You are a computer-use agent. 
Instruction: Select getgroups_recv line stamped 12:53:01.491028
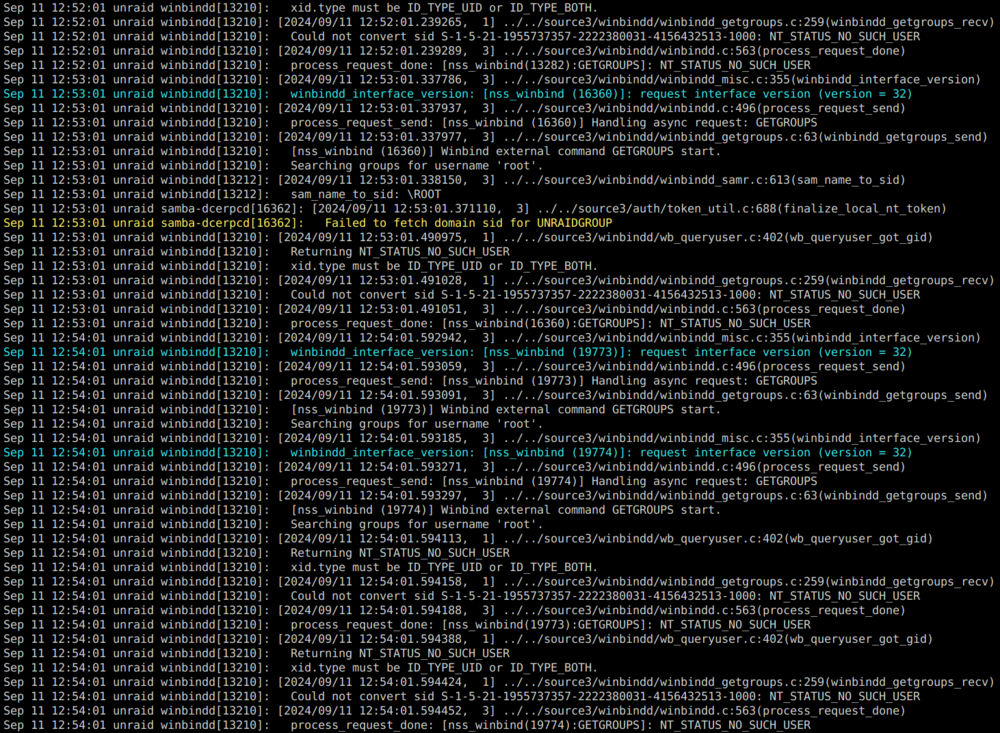[x=499, y=280]
